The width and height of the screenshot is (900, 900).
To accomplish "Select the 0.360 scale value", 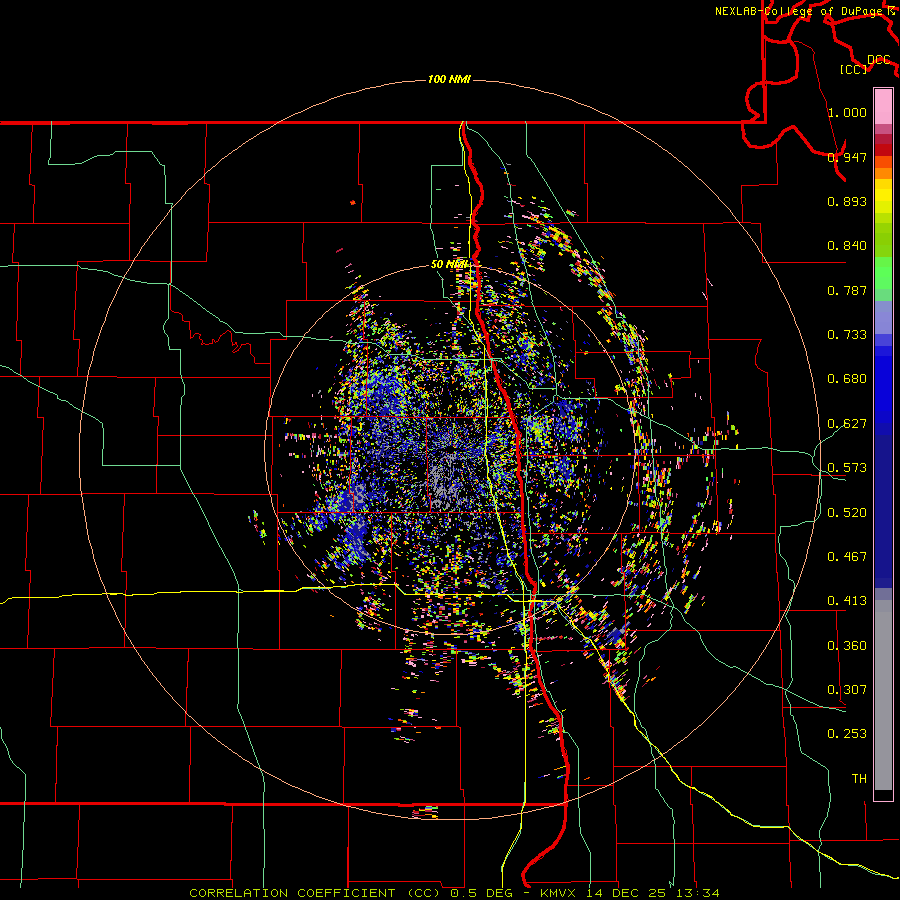I will coord(847,646).
